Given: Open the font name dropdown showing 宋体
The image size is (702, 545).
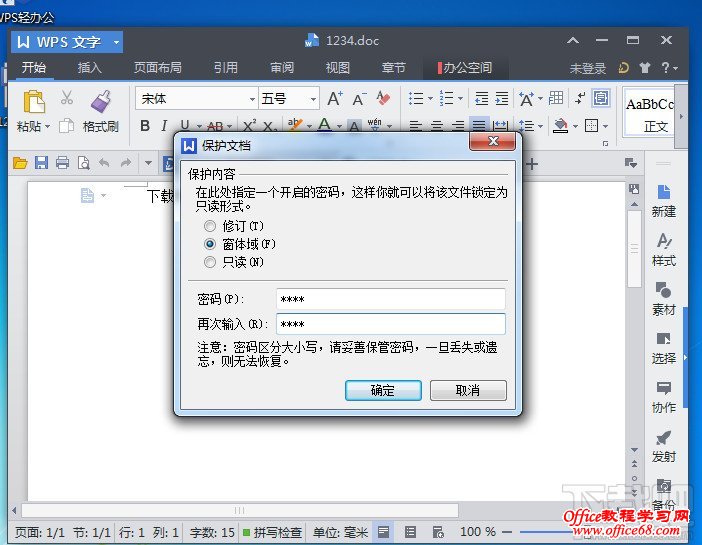Looking at the screenshot, I should click(252, 99).
